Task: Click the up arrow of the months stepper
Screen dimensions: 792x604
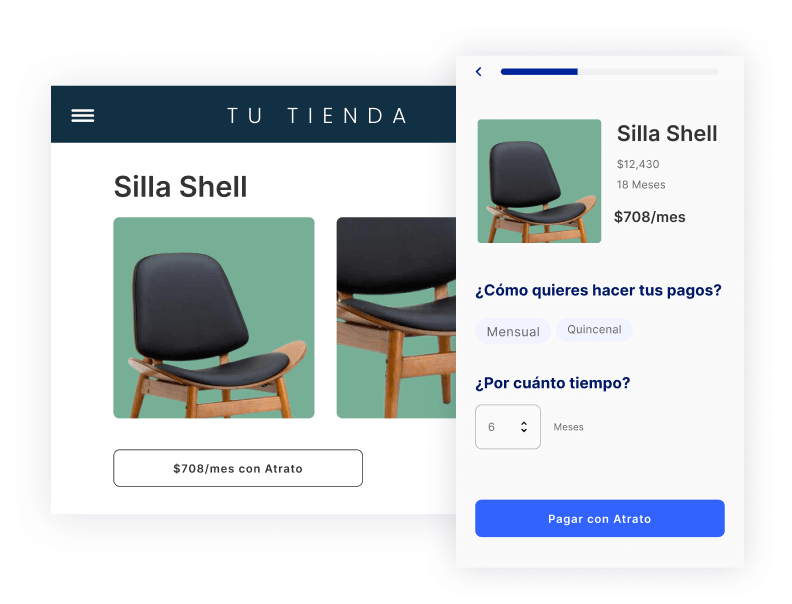Action: pyautogui.click(x=524, y=423)
